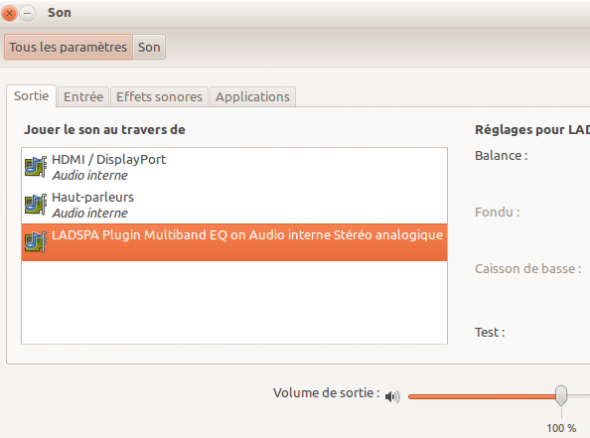Click the HDMI / DisplayPort sound card icon
Viewport: 590px width, 438px height.
[x=35, y=167]
